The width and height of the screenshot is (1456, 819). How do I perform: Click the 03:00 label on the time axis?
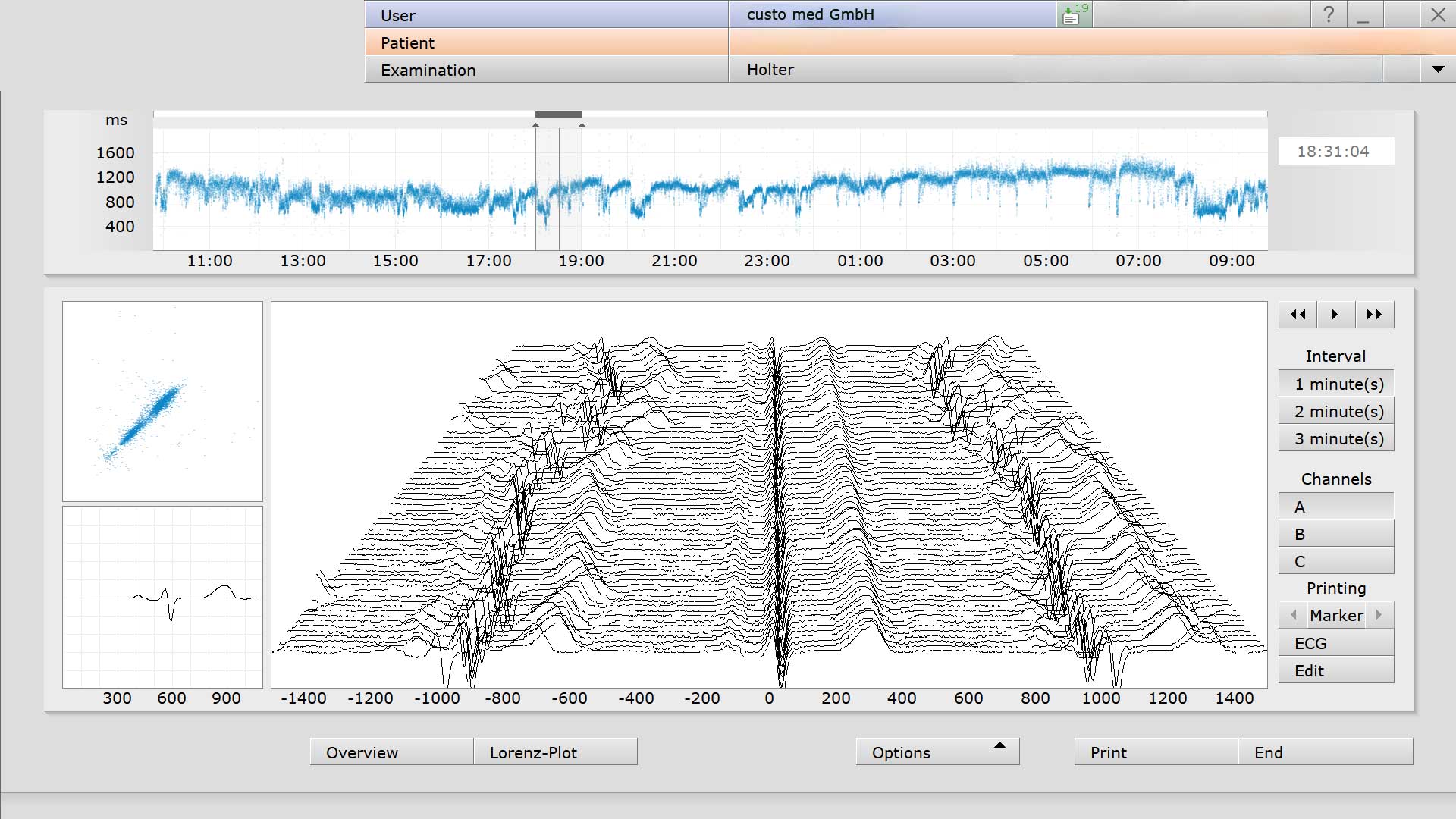tap(952, 261)
